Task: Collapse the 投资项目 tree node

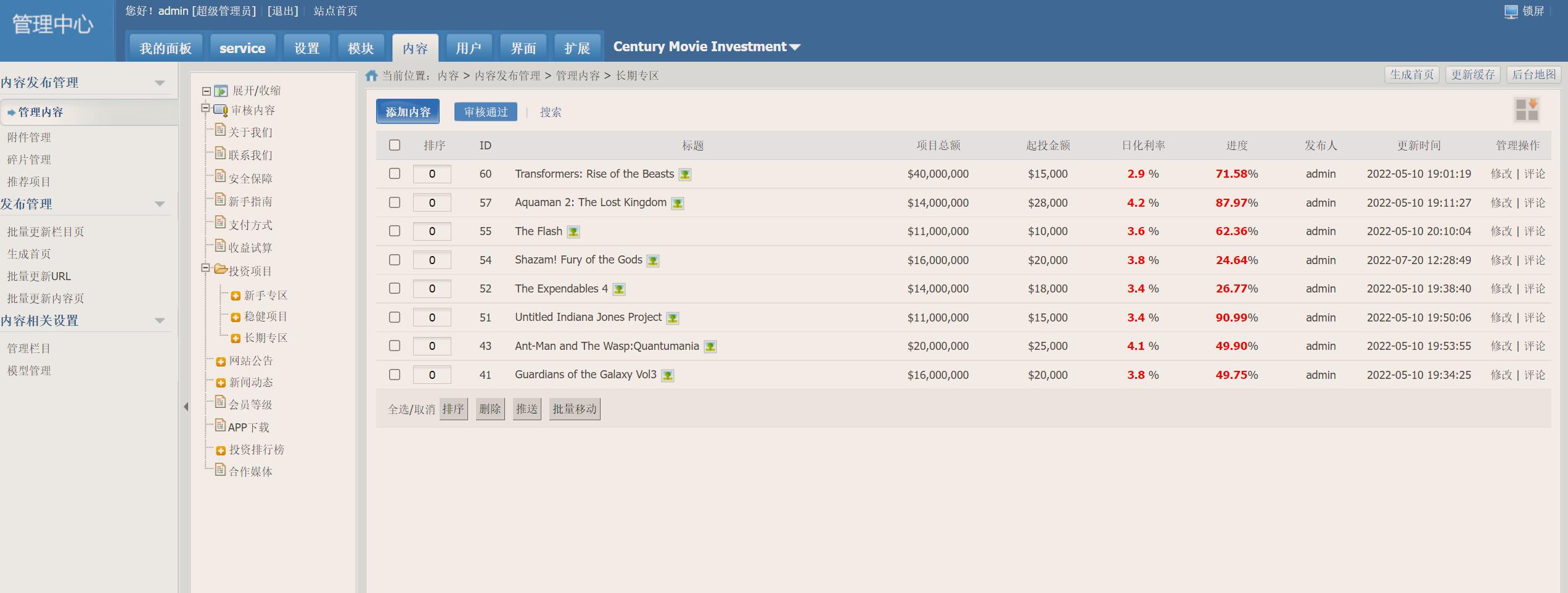Action: (x=205, y=268)
